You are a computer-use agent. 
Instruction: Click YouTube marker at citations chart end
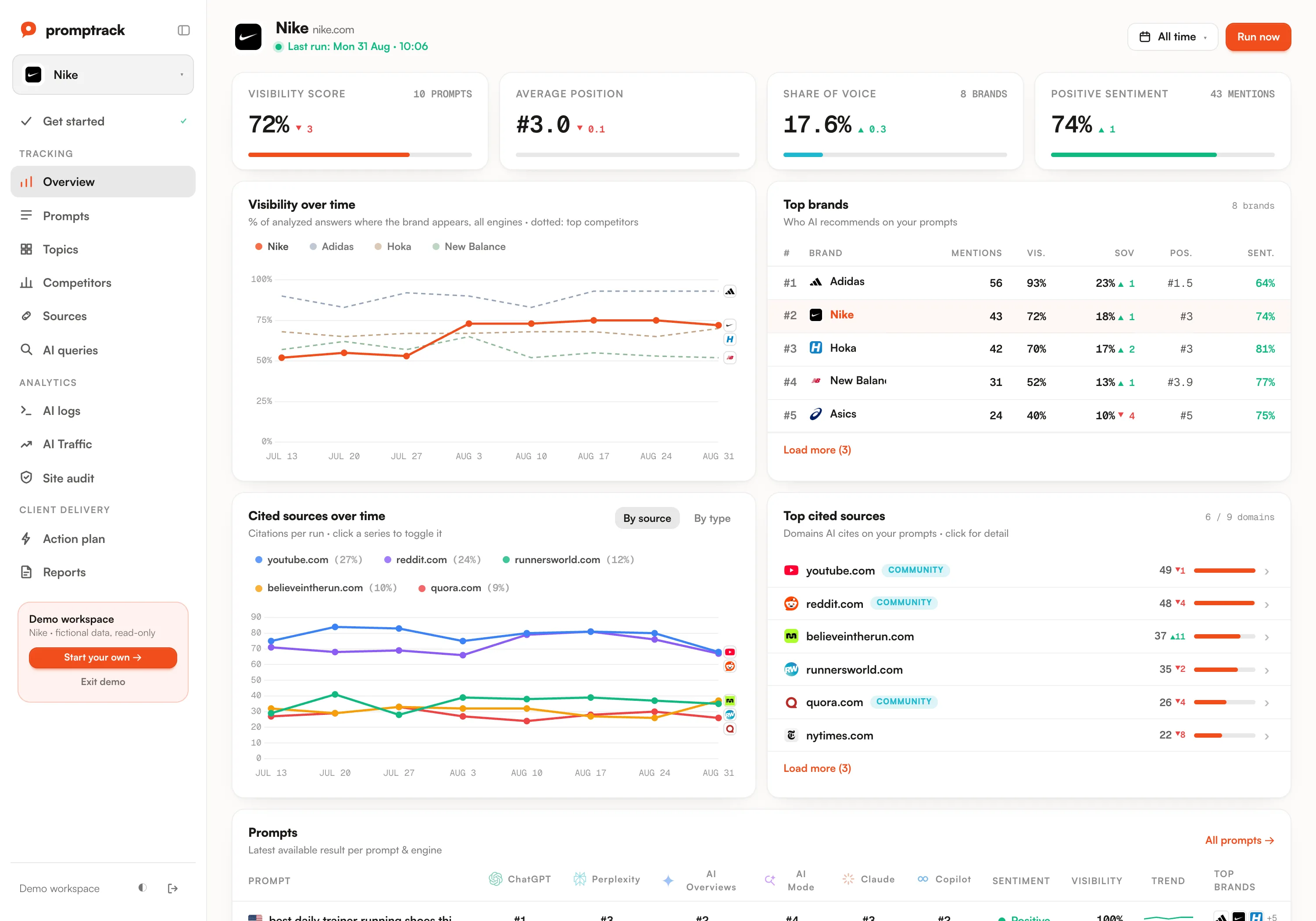[x=730, y=652]
